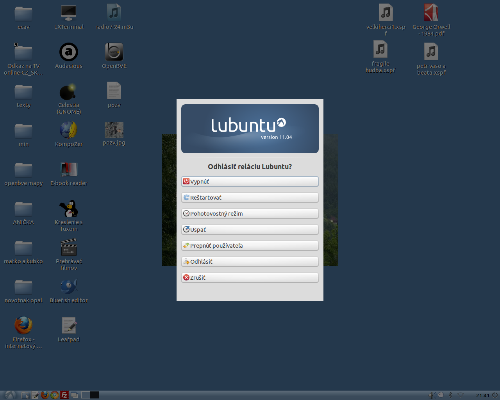
Task: Cancel the dialog with Zrušiť
Action: click(x=250, y=278)
